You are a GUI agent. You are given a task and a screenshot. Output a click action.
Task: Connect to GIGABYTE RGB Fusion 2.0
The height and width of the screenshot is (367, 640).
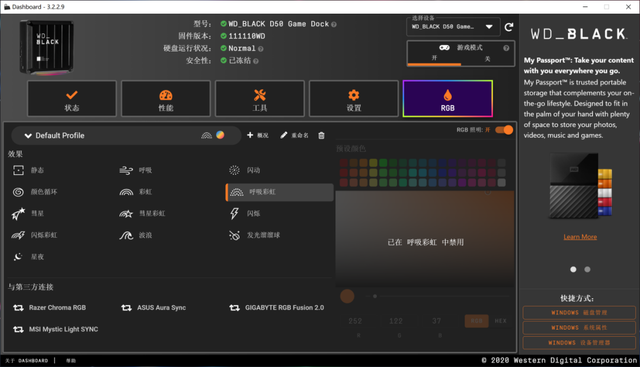277,308
